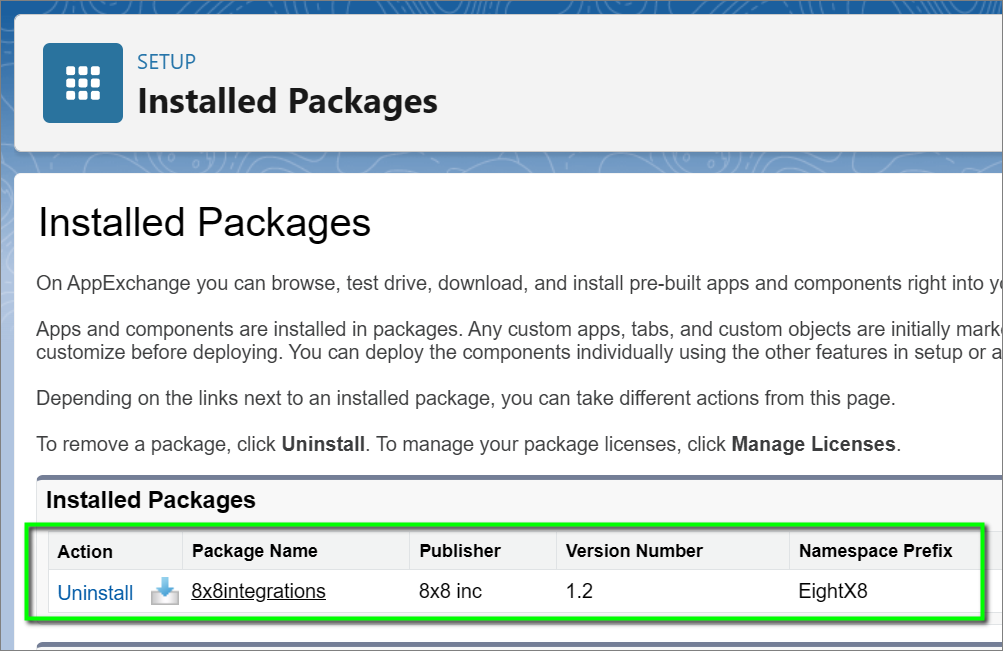Click the Uninstall link for 8x8integrations
1003x651 pixels.
[95, 593]
